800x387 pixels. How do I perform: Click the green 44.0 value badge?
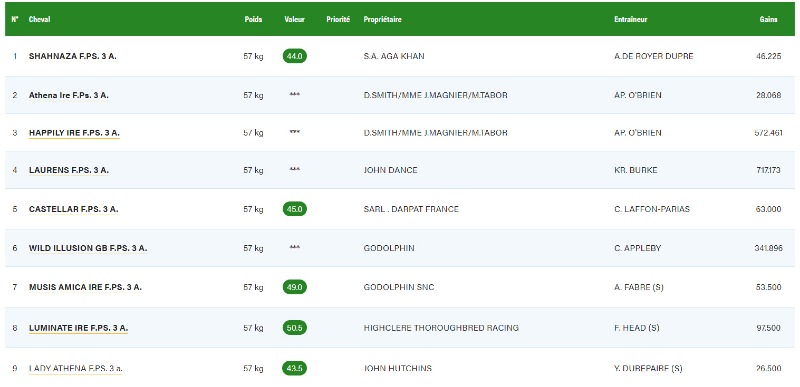click(x=294, y=56)
